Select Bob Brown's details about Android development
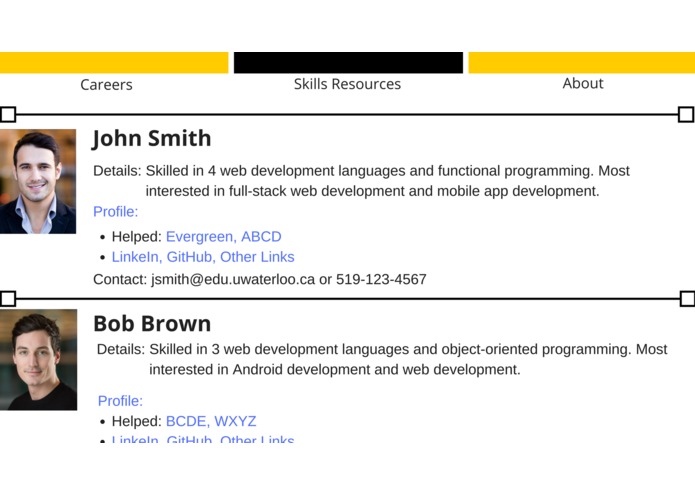The width and height of the screenshot is (695, 494). [x=382, y=359]
